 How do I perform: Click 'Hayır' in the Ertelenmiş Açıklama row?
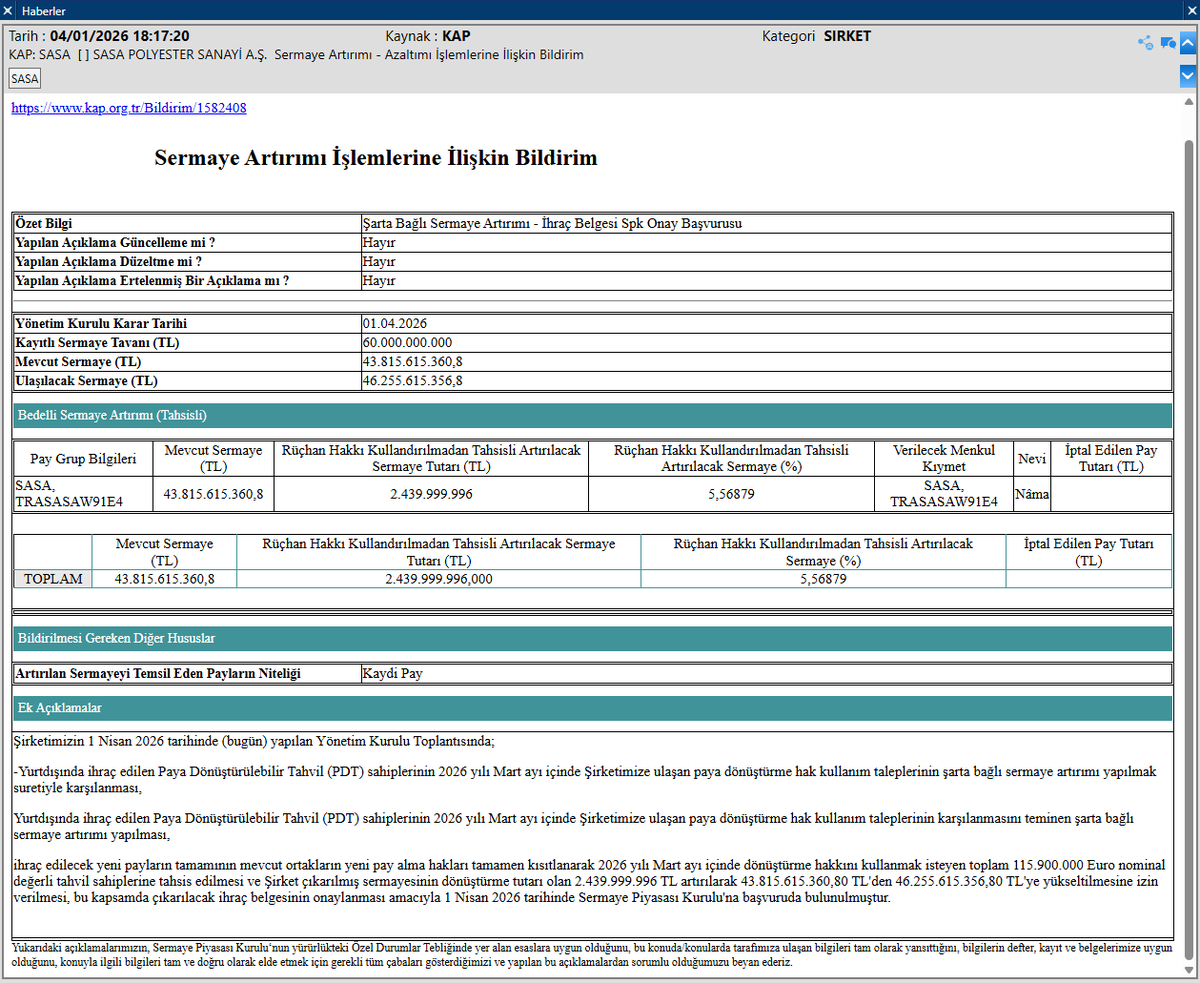coord(379,281)
